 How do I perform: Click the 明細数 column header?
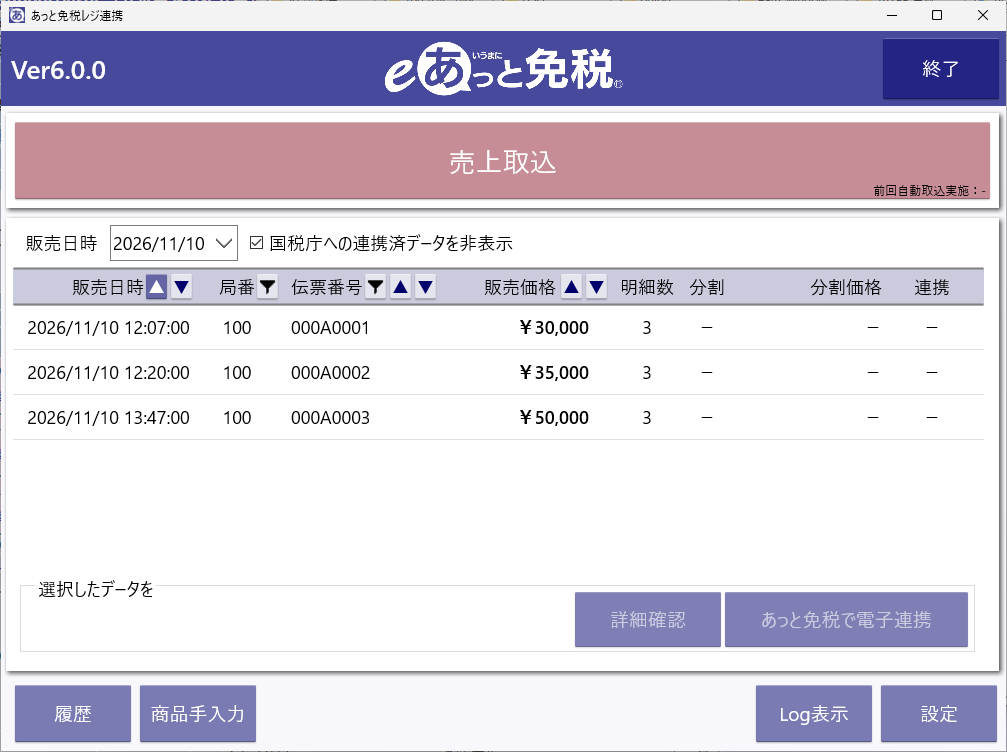click(x=647, y=287)
